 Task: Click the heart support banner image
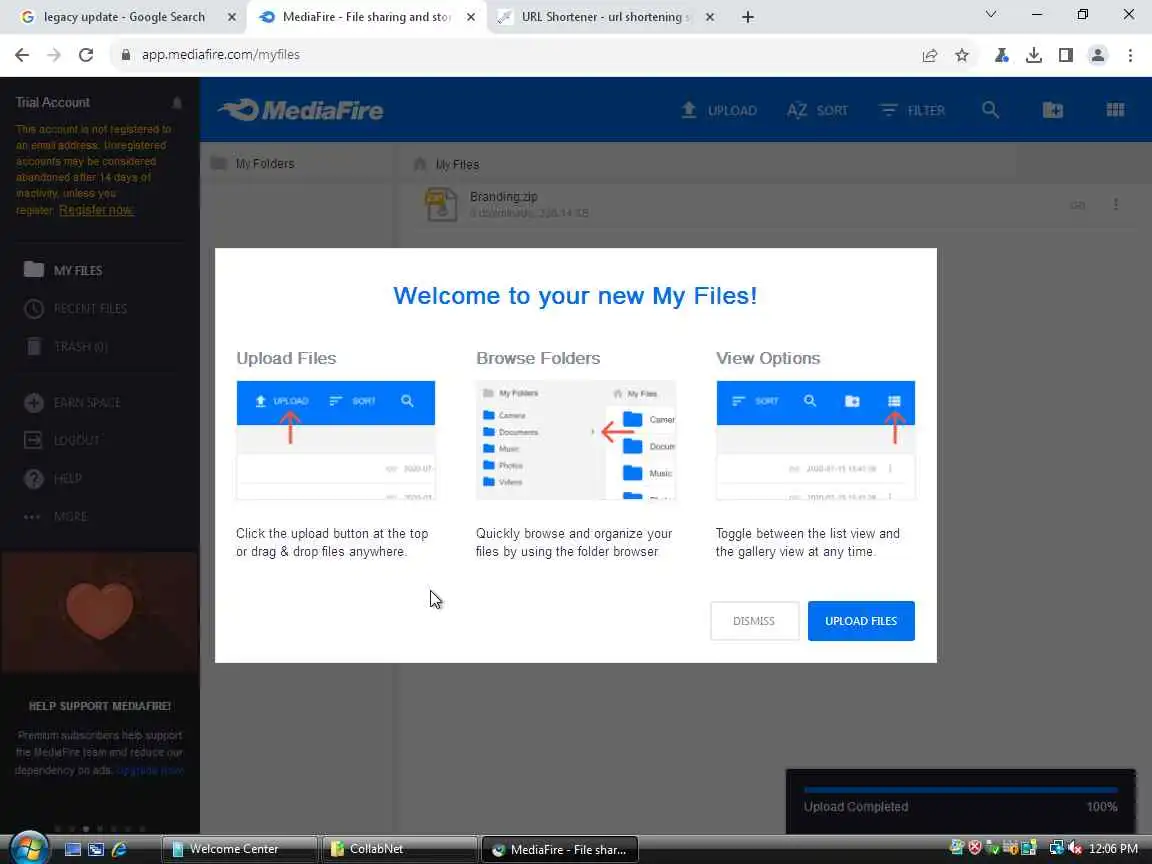click(100, 612)
